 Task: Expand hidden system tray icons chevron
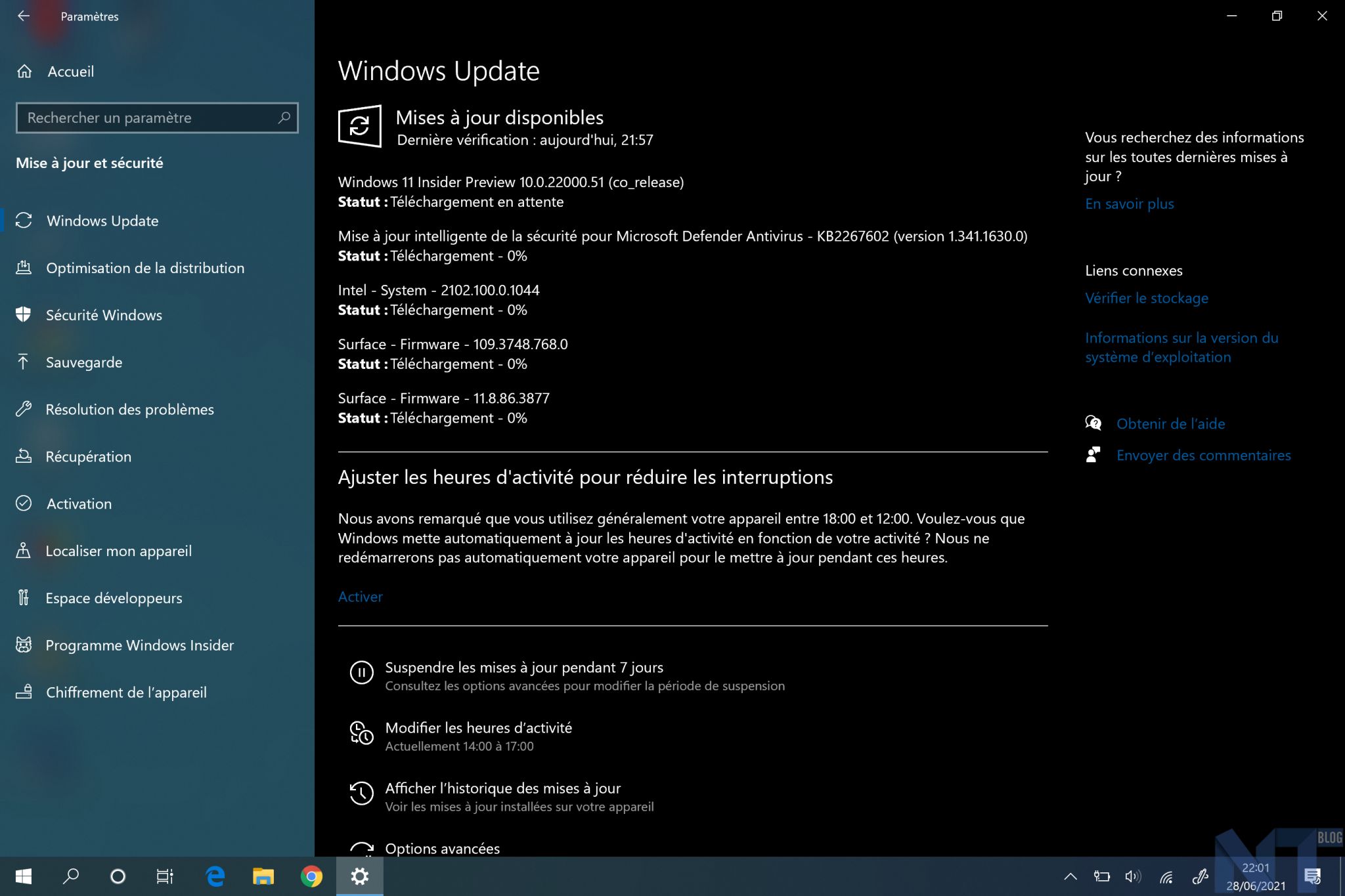pos(1070,876)
